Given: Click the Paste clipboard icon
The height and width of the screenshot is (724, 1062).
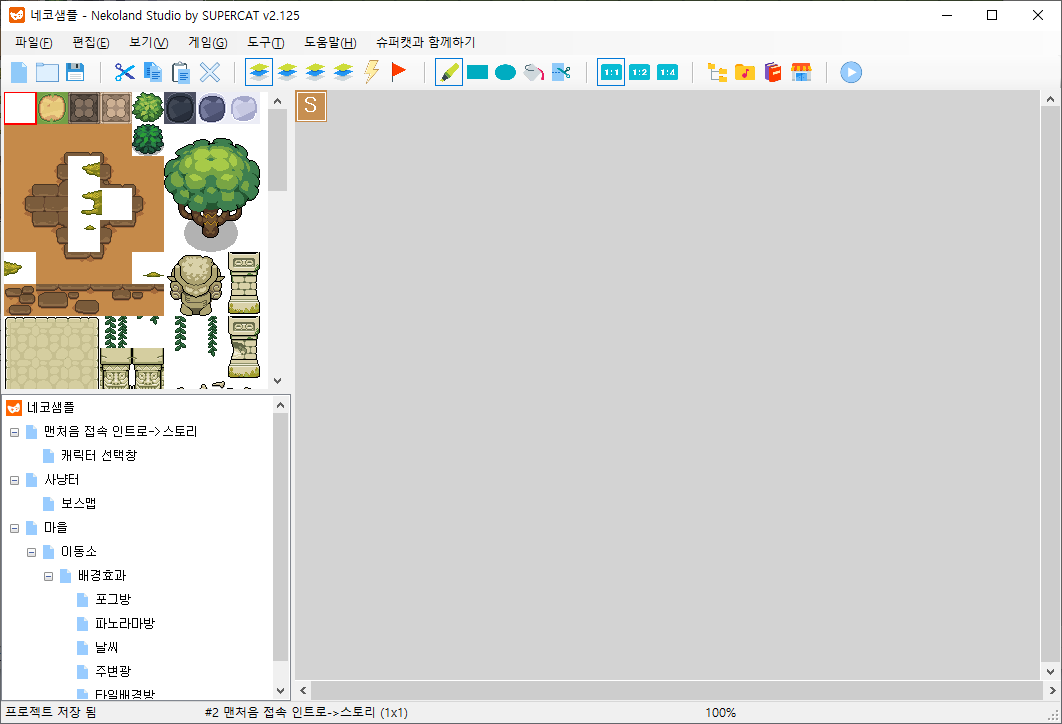Looking at the screenshot, I should (181, 72).
